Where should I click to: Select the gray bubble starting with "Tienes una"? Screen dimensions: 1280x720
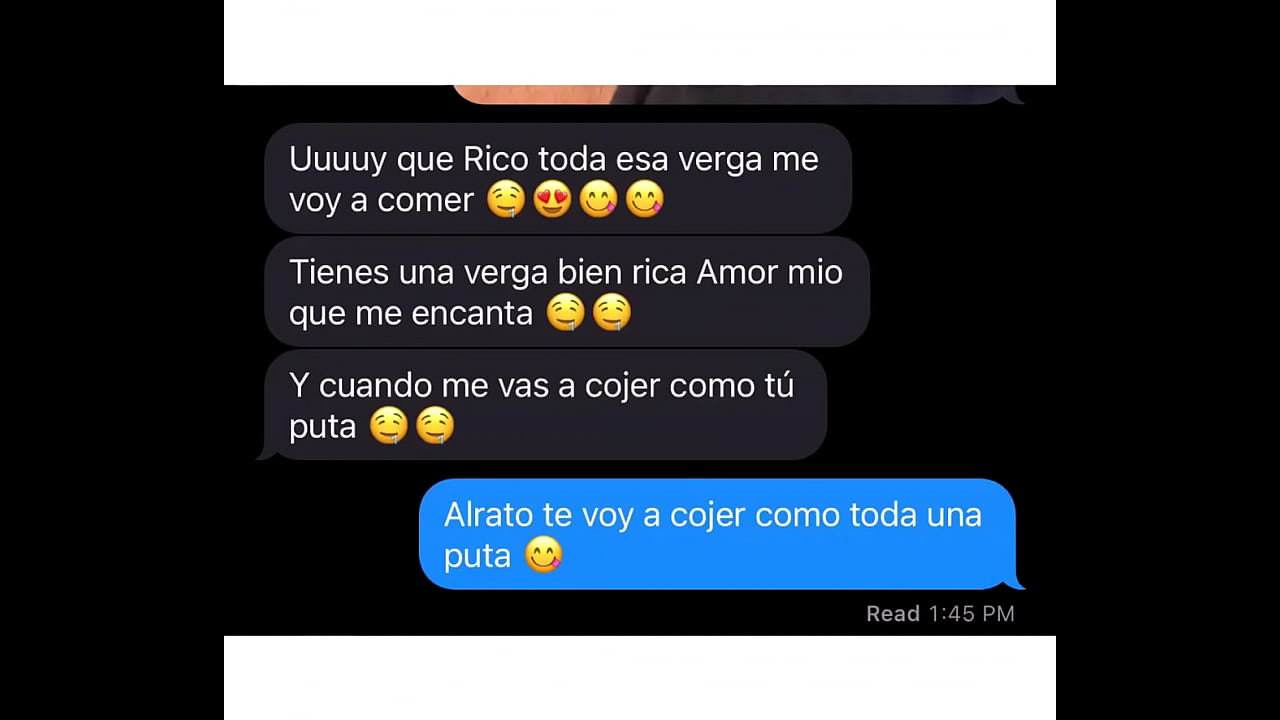(567, 292)
